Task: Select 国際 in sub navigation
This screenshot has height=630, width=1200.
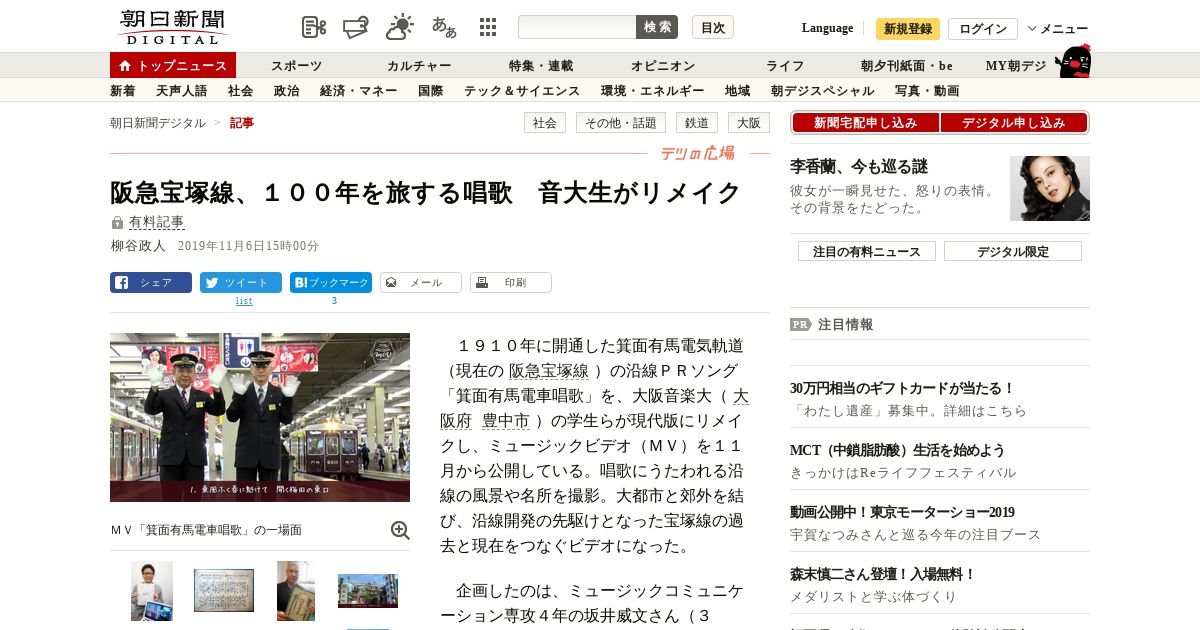Action: [431, 91]
